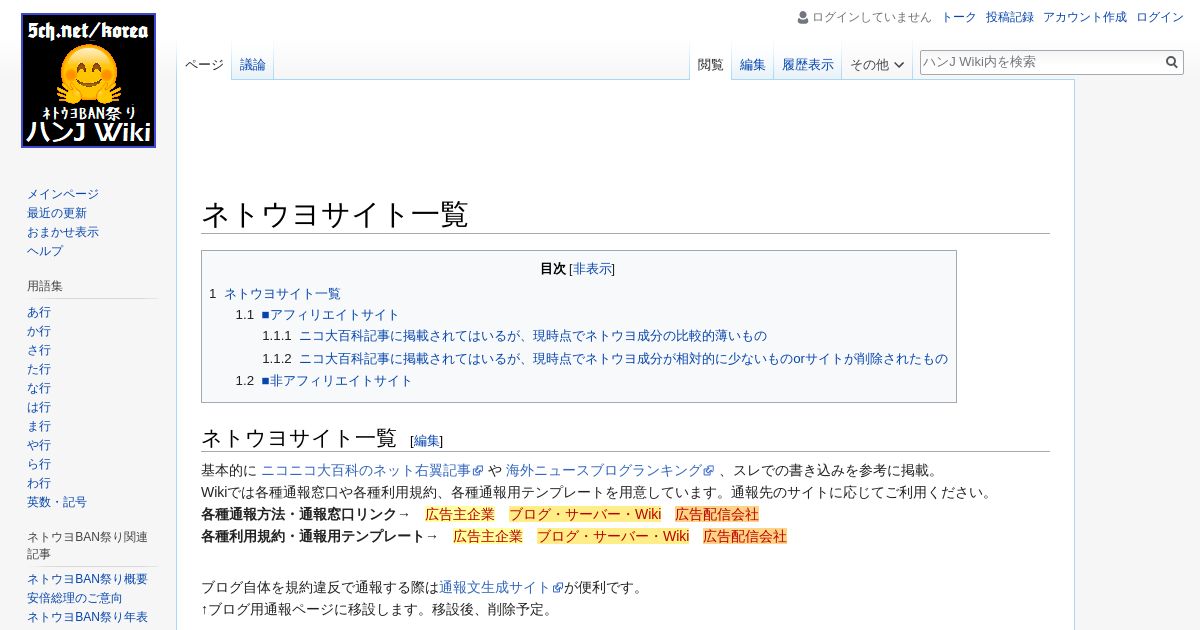This screenshot has height=630, width=1200.
Task: Hide the table of contents via 非表示
Action: pos(592,269)
